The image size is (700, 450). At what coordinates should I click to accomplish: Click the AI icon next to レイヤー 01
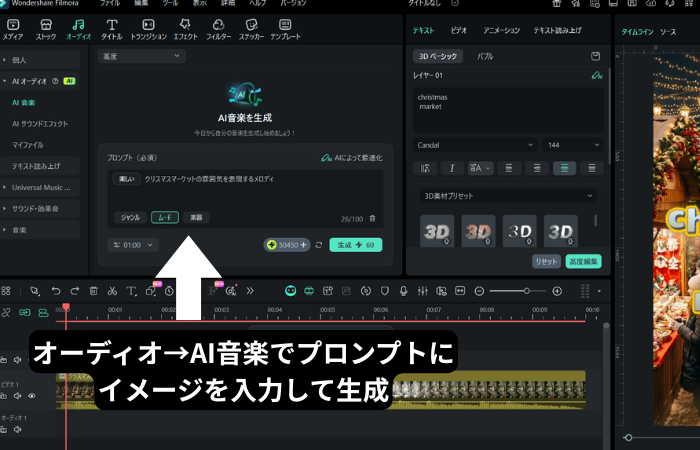[597, 75]
